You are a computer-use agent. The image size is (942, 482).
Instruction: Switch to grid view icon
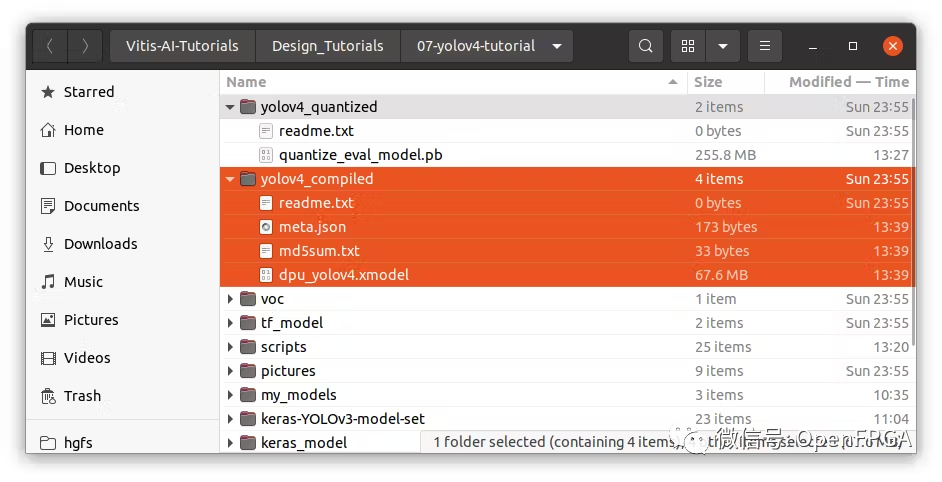click(x=688, y=46)
